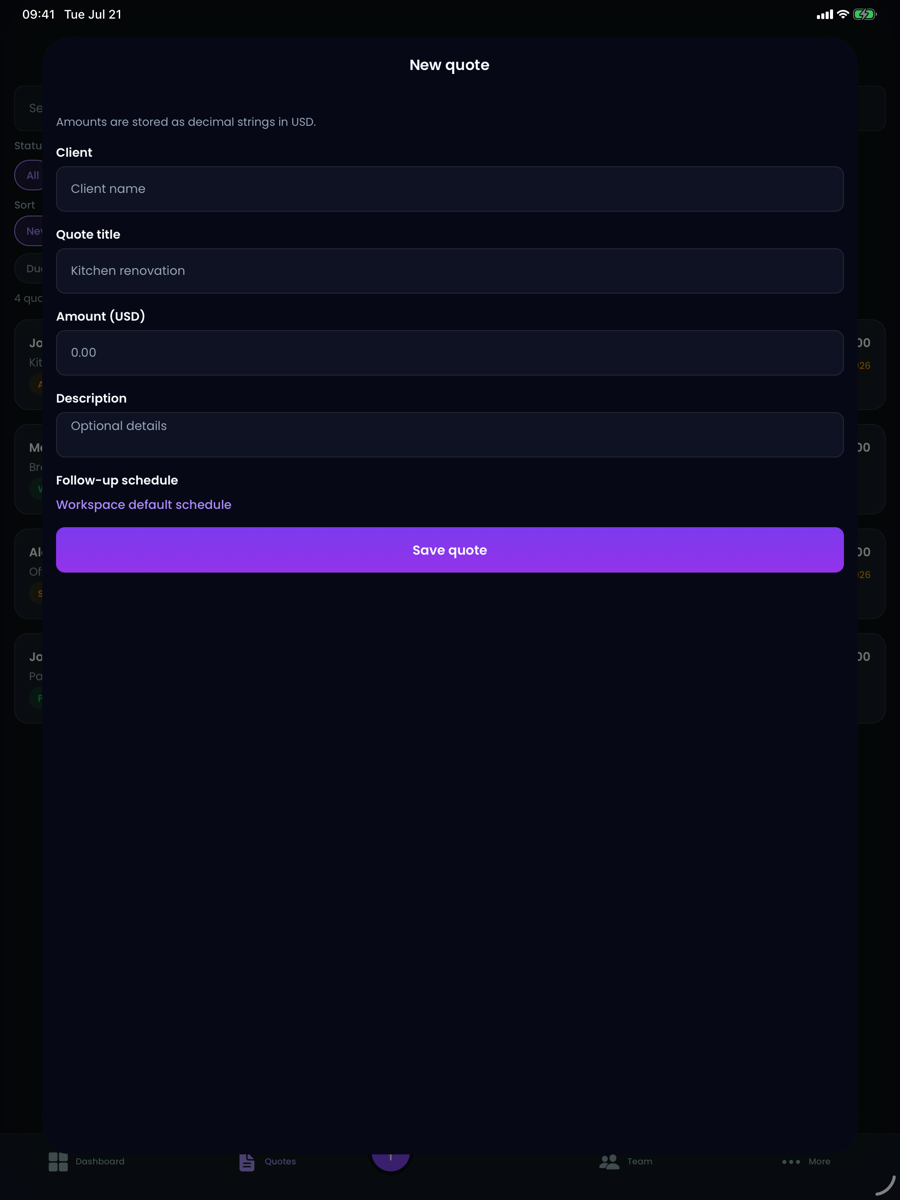Switch to the Team tab label
Viewport: 900px width, 1200px height.
click(640, 1162)
